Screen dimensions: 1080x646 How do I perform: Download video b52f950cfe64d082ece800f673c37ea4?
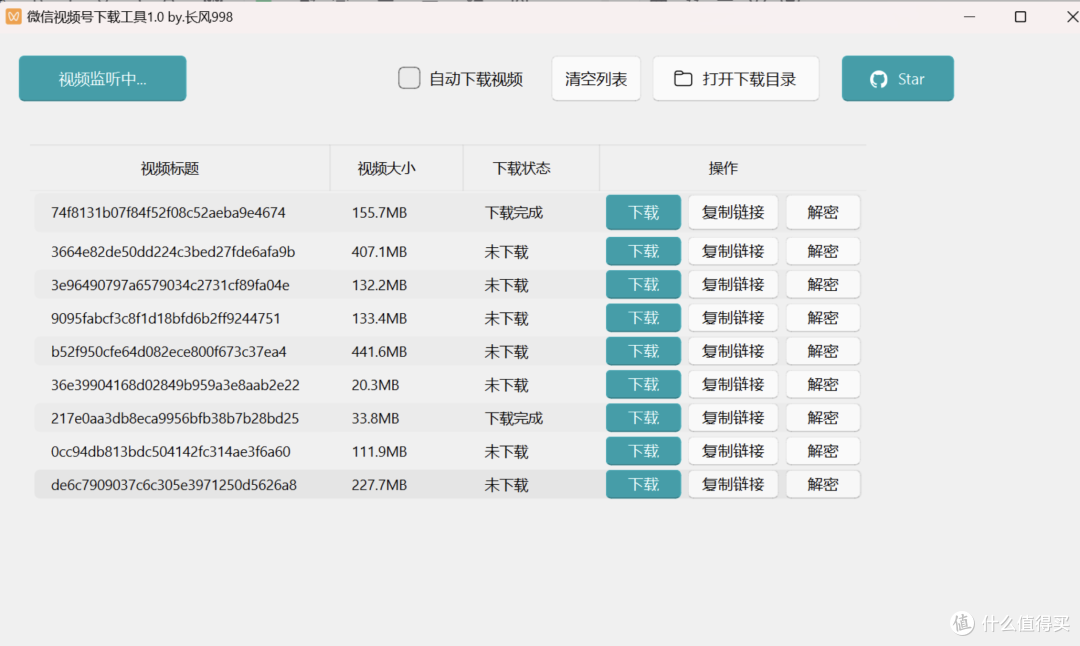click(643, 351)
